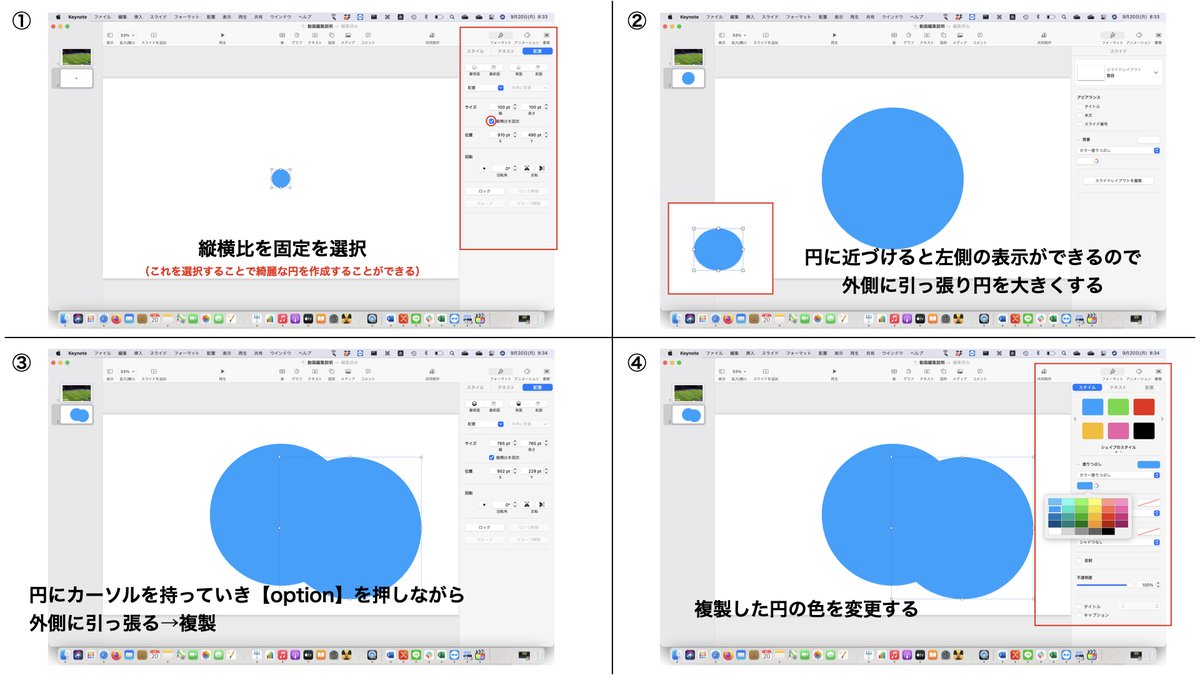Select the slide thumbnail in the navigator
Viewport: 1200px width, 675px height.
[76, 78]
